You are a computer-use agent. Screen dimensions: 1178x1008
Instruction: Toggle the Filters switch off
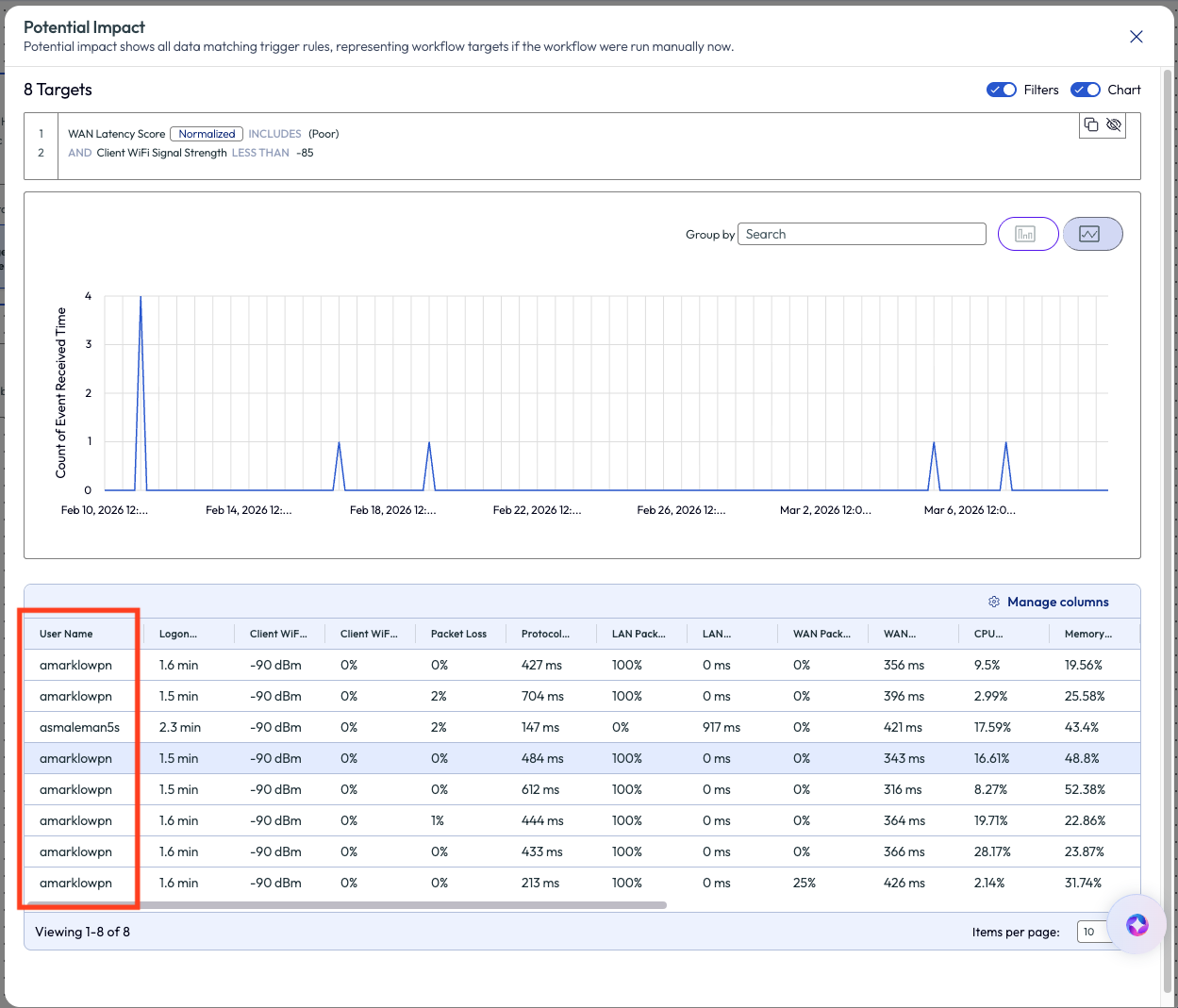pos(1001,90)
